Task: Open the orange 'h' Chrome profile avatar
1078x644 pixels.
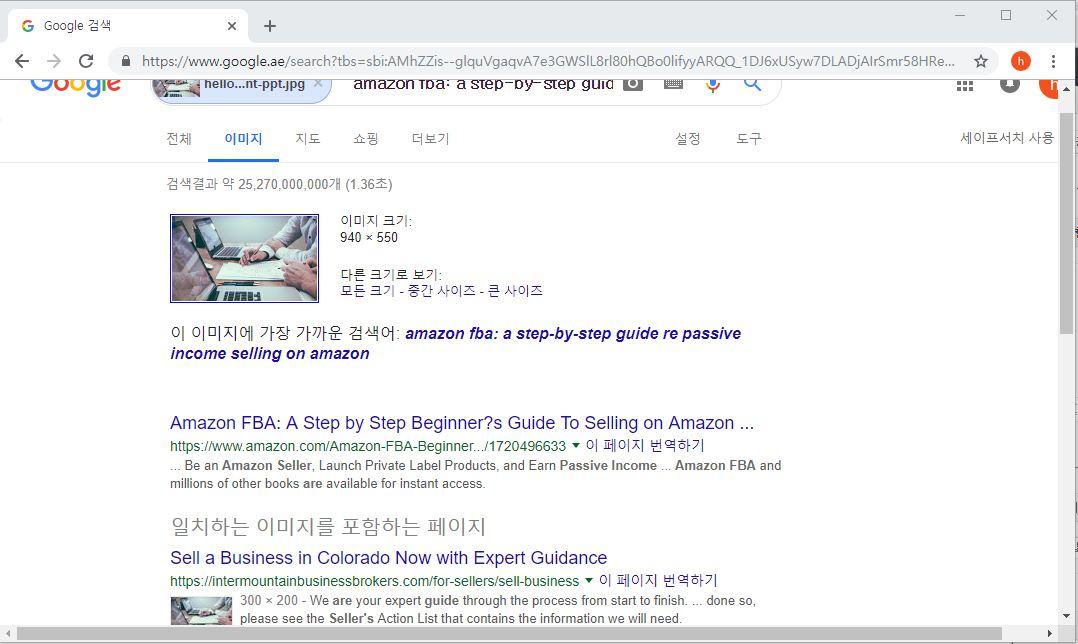Action: click(x=1021, y=61)
